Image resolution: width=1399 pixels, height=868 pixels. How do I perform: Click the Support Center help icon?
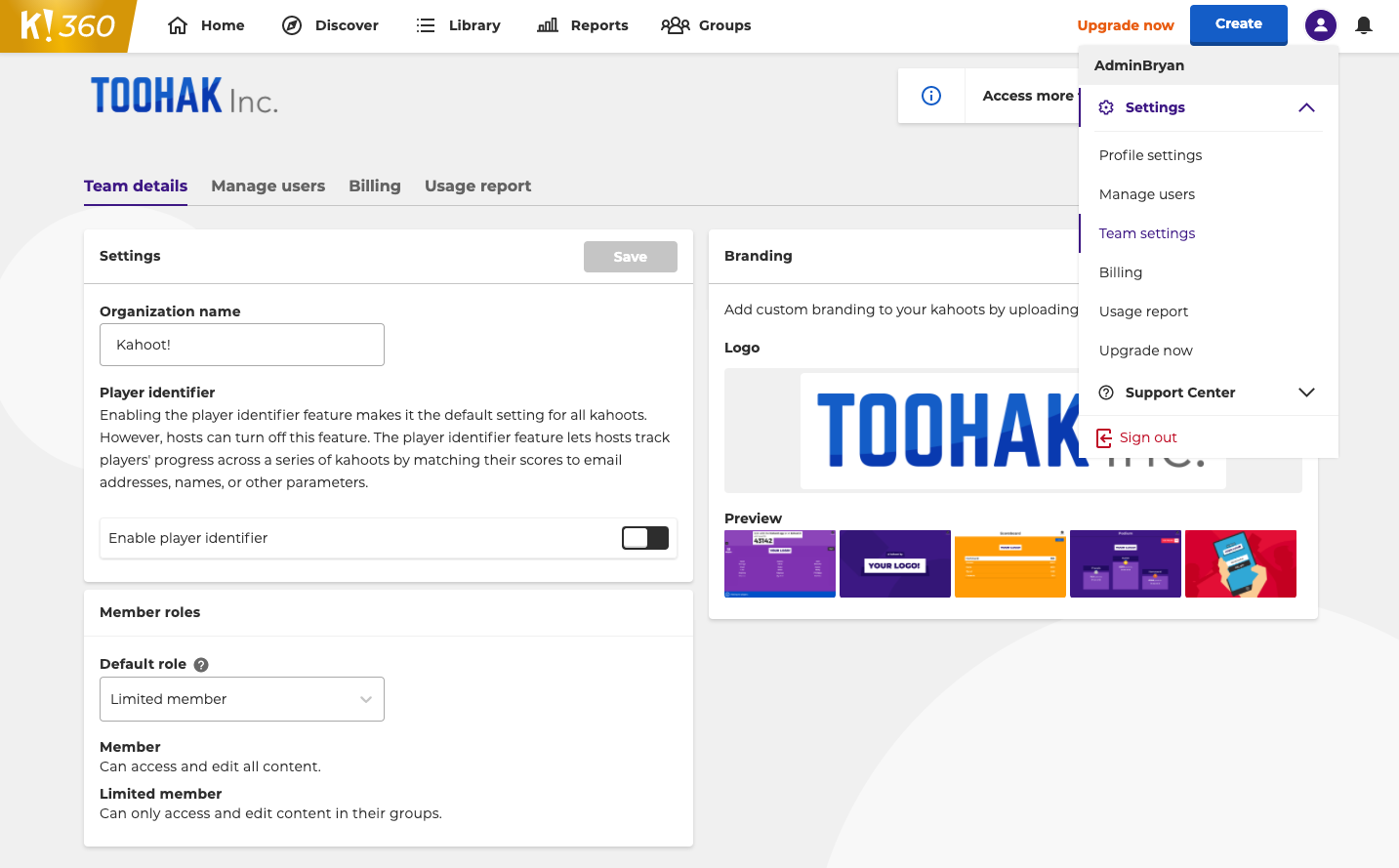pos(1106,393)
